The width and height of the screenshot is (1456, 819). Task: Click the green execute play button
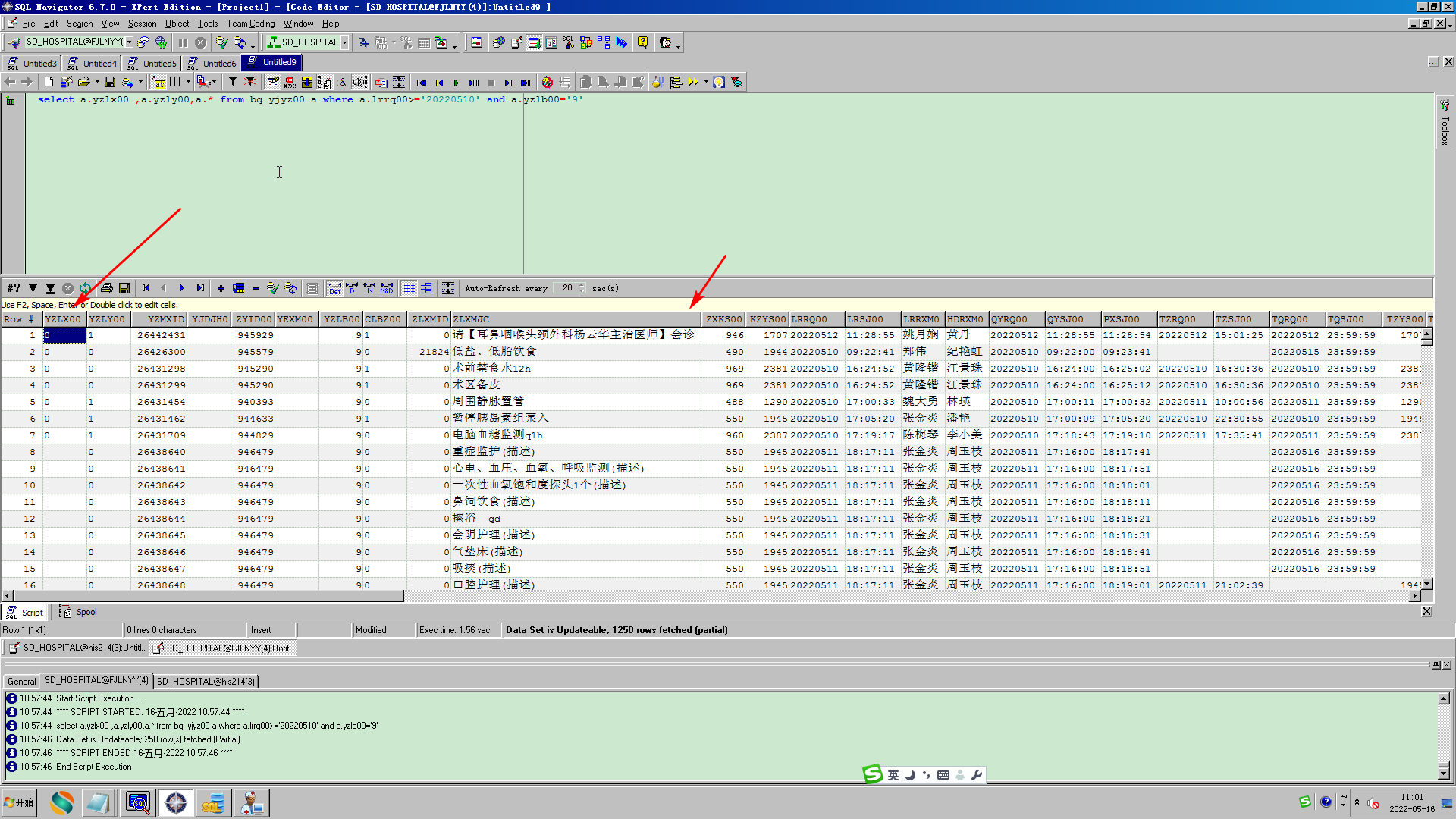tap(456, 83)
